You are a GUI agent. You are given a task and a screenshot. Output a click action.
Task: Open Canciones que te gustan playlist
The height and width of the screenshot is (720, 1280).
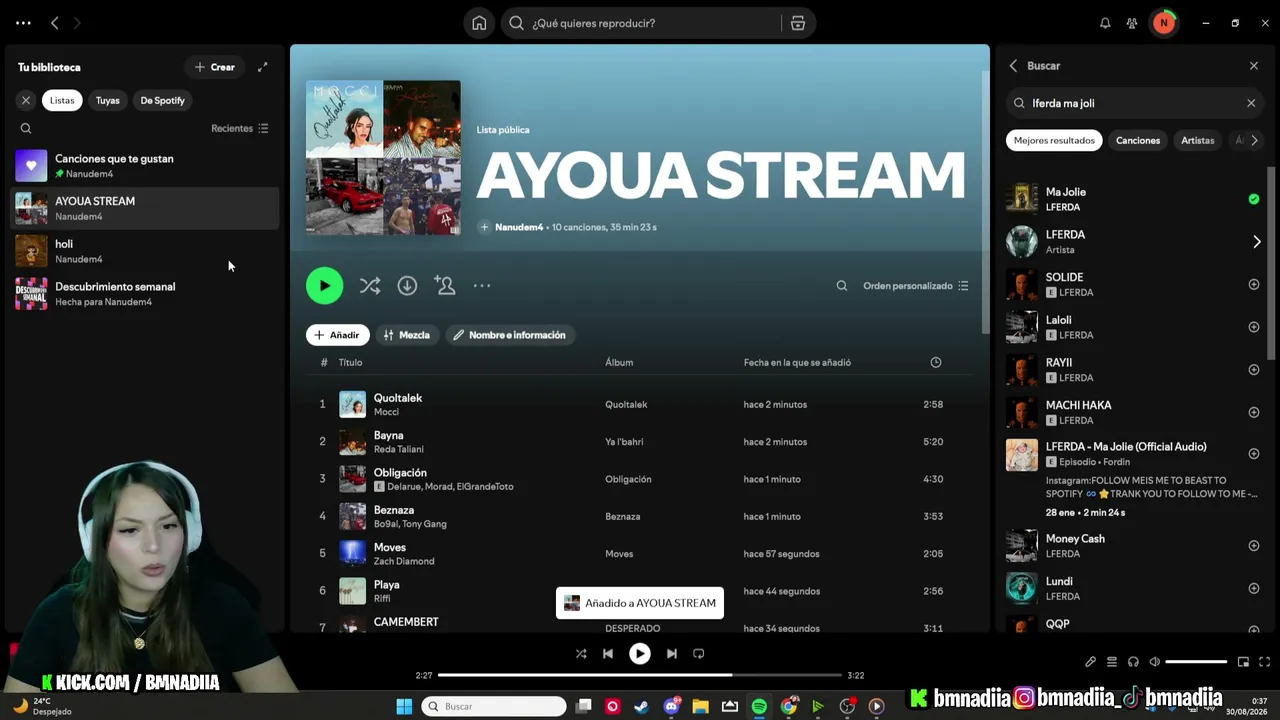(x=145, y=166)
